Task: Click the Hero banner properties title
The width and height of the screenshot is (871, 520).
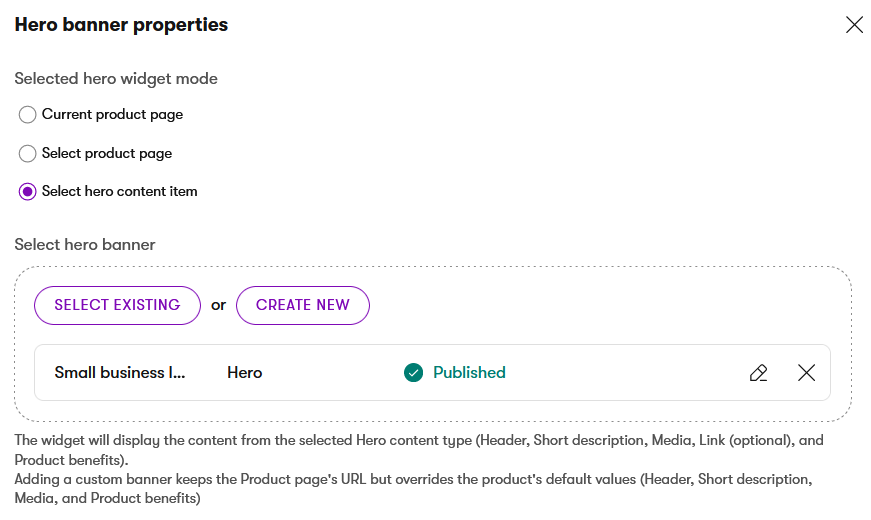Action: tap(121, 24)
